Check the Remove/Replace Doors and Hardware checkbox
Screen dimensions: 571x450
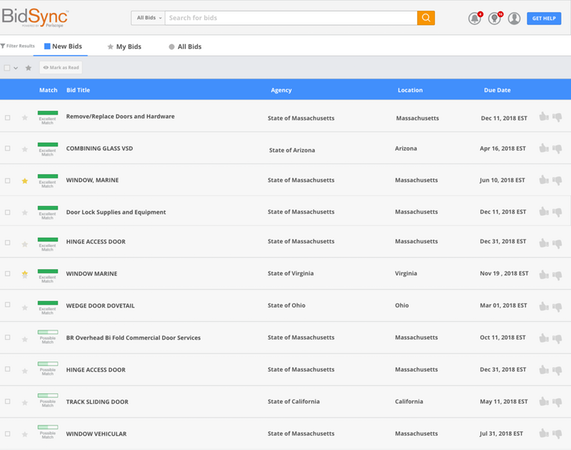pos(8,118)
